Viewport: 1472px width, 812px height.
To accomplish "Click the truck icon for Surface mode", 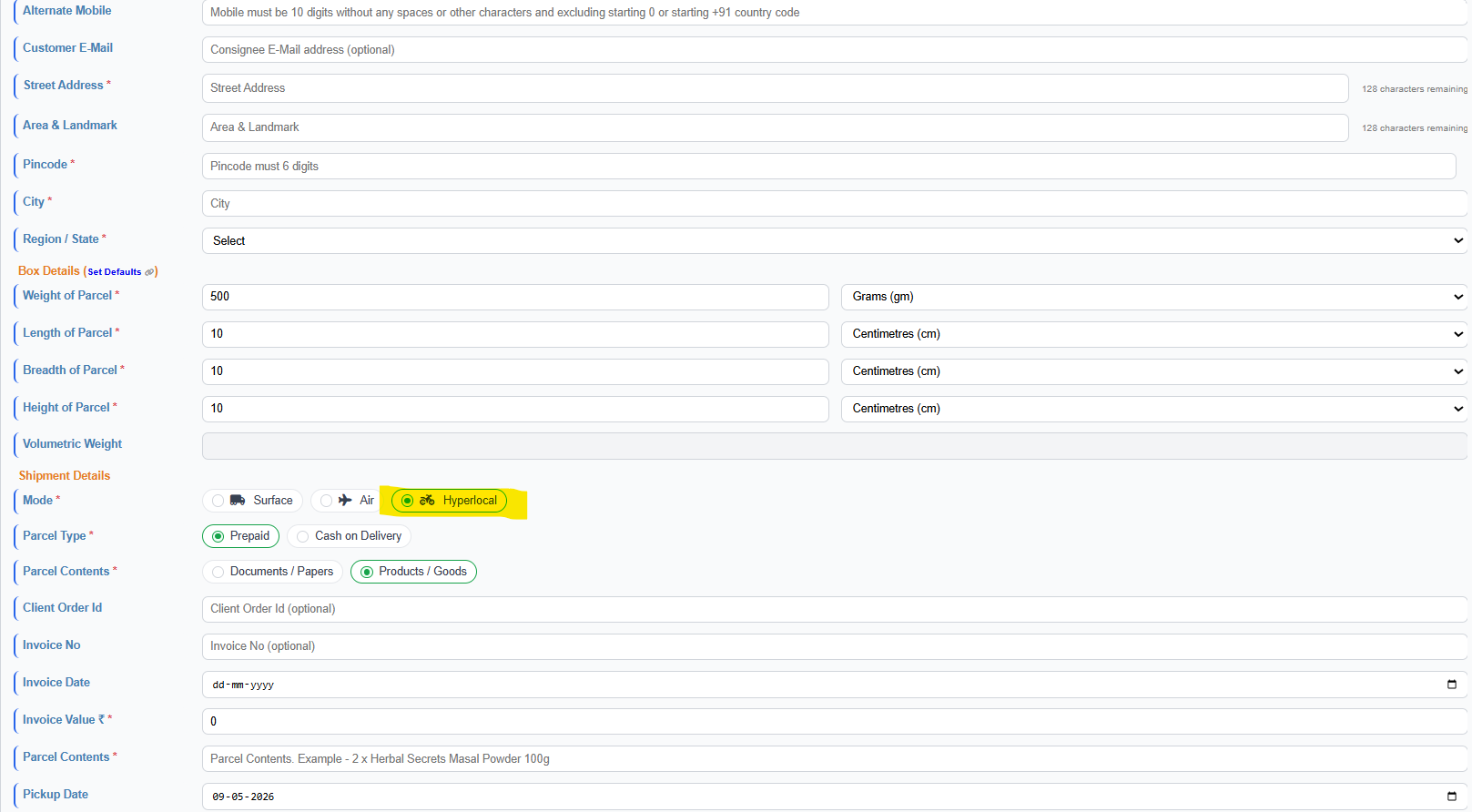I will pyautogui.click(x=238, y=500).
